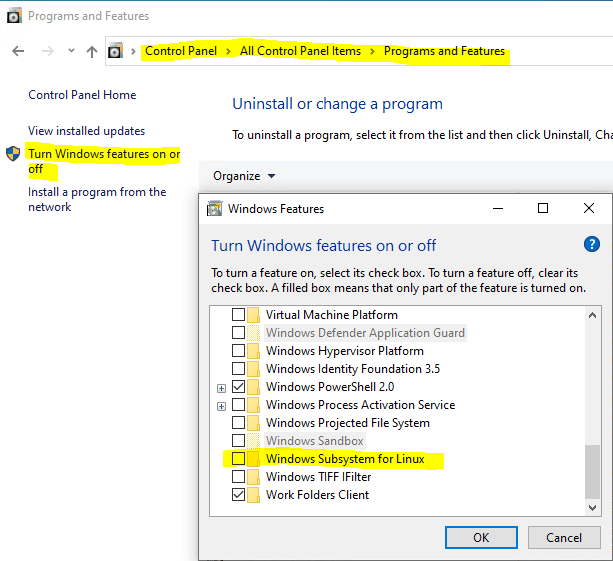Click the address bar Programs and Features icon
Image resolution: width=613 pixels, height=561 pixels.
(115, 51)
